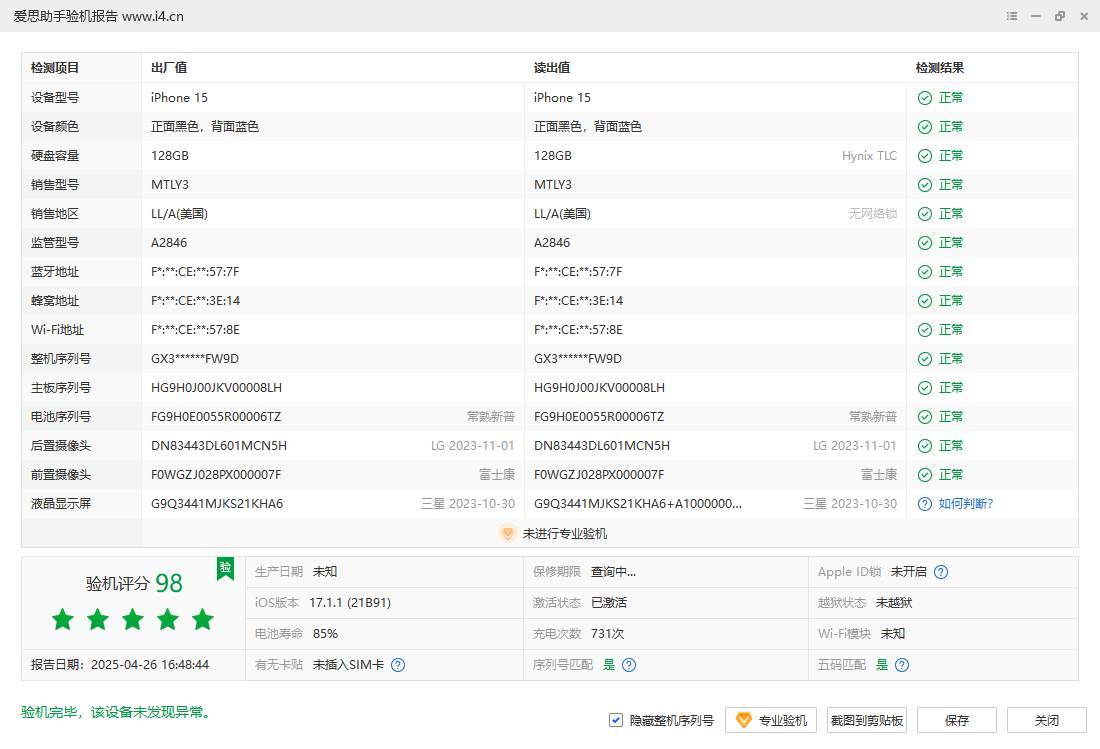Viewport: 1100px width, 749px height.
Task: Click the five-star rating display
Action: 133,620
